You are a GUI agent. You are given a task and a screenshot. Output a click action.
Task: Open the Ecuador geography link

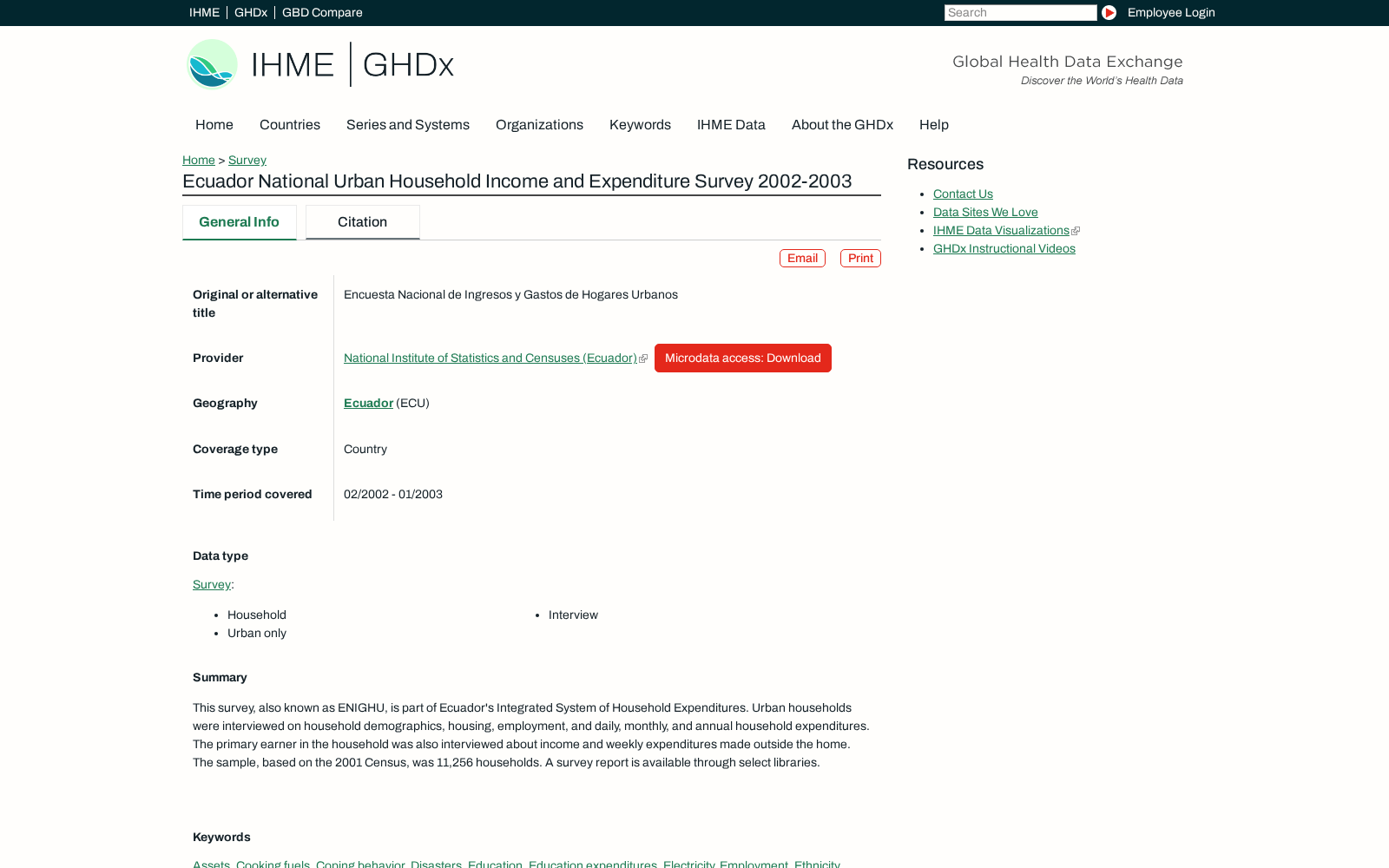point(368,404)
